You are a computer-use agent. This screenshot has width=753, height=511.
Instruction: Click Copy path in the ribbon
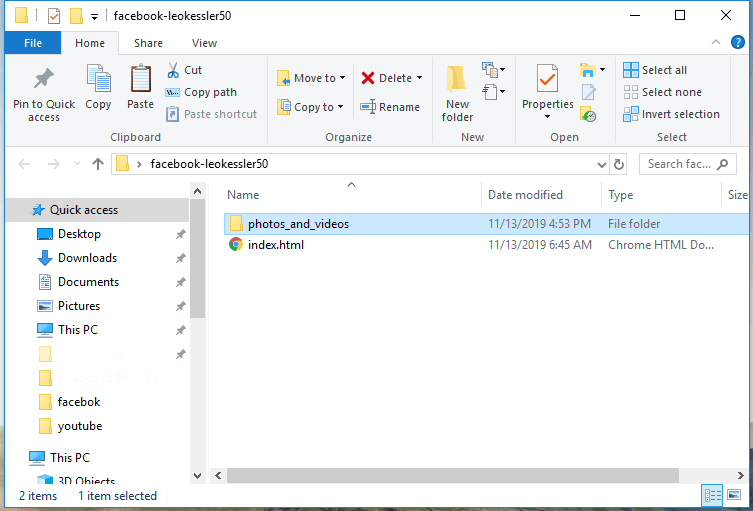201,92
